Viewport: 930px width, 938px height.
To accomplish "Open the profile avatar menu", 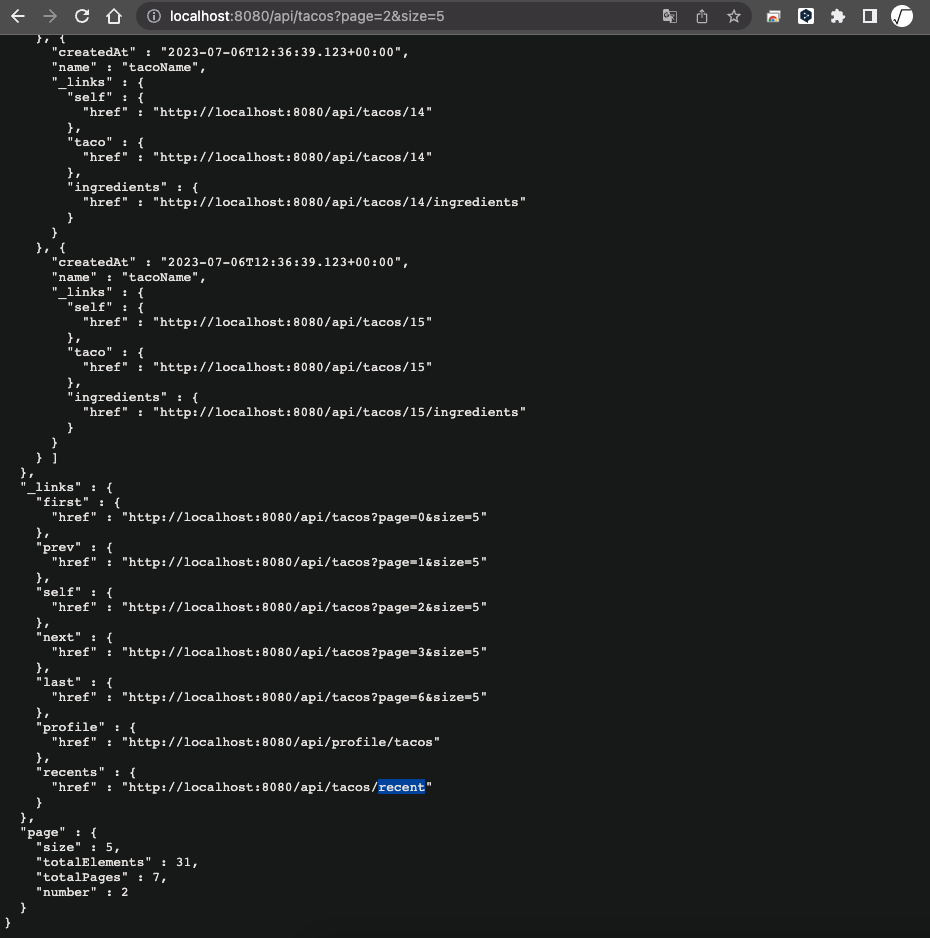I will (902, 16).
